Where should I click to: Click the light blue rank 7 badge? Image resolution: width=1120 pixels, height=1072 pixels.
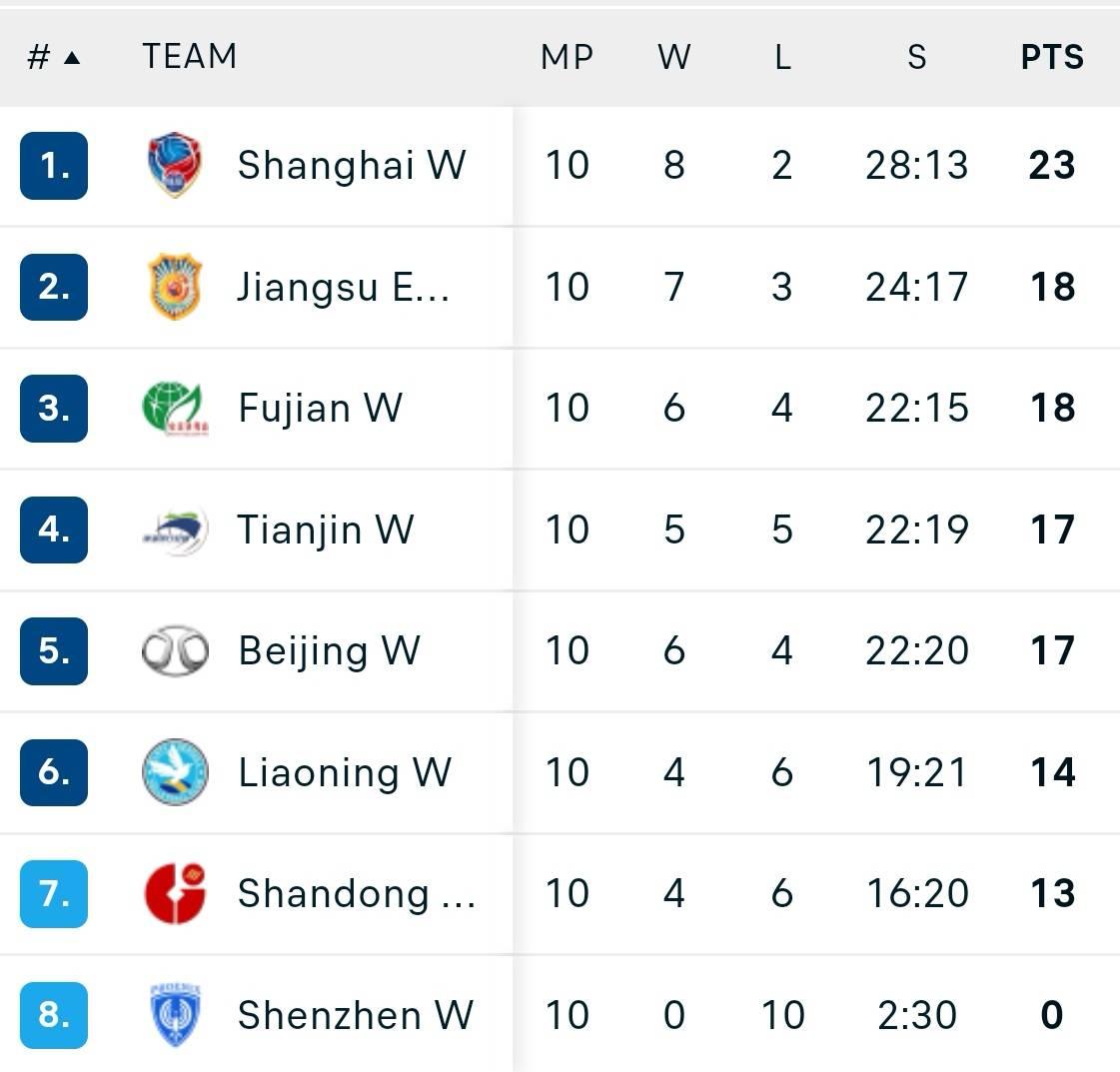click(54, 893)
